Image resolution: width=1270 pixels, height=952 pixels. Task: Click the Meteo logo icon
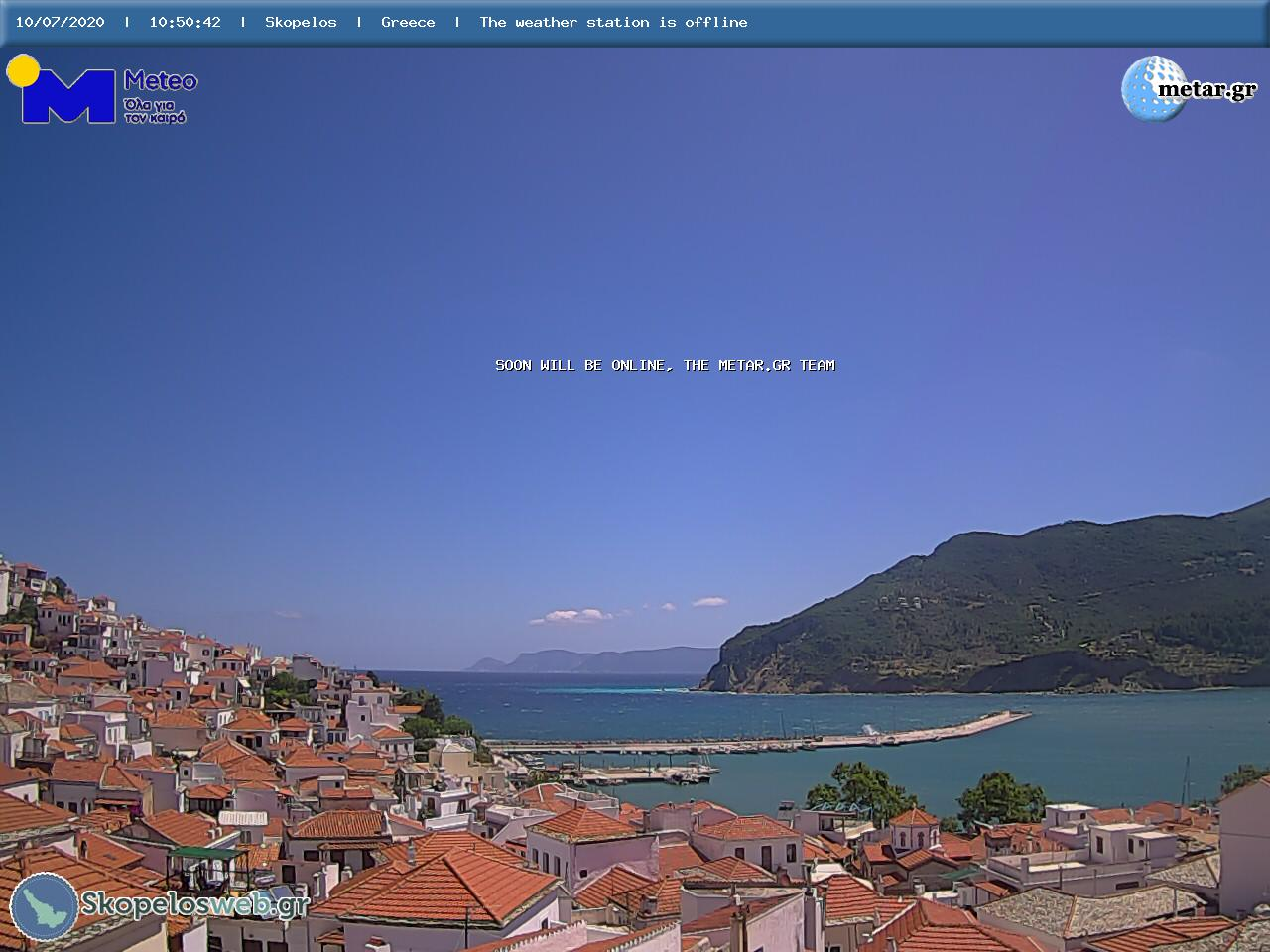pos(62,89)
